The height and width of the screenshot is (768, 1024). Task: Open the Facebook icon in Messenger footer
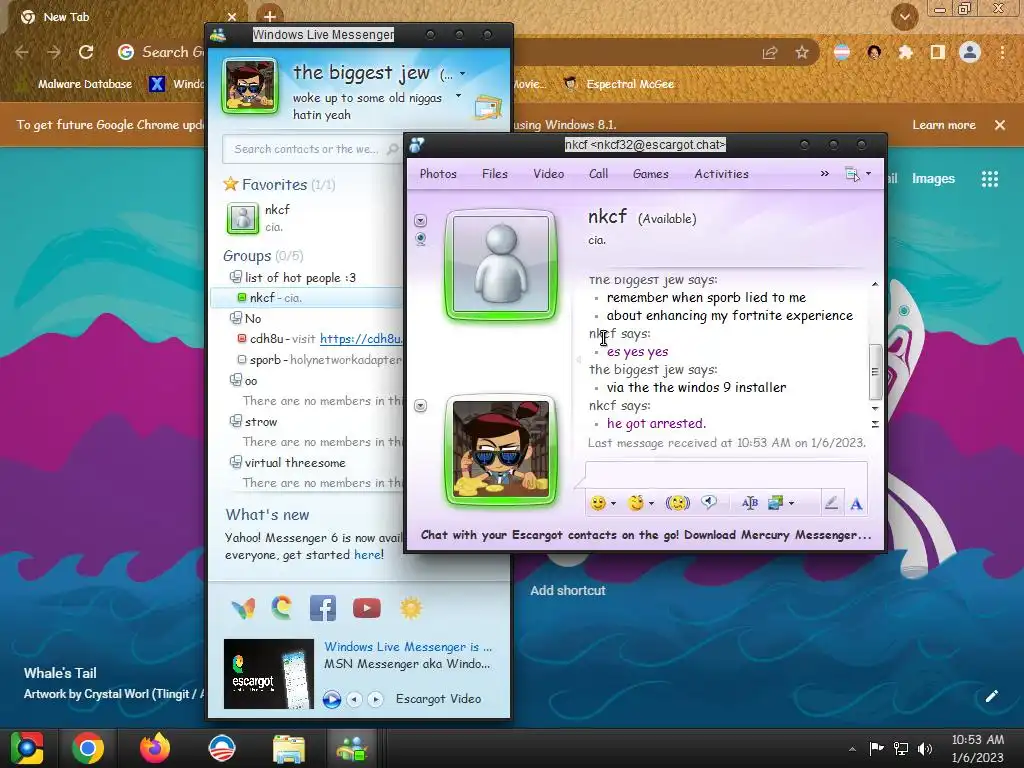tap(323, 608)
